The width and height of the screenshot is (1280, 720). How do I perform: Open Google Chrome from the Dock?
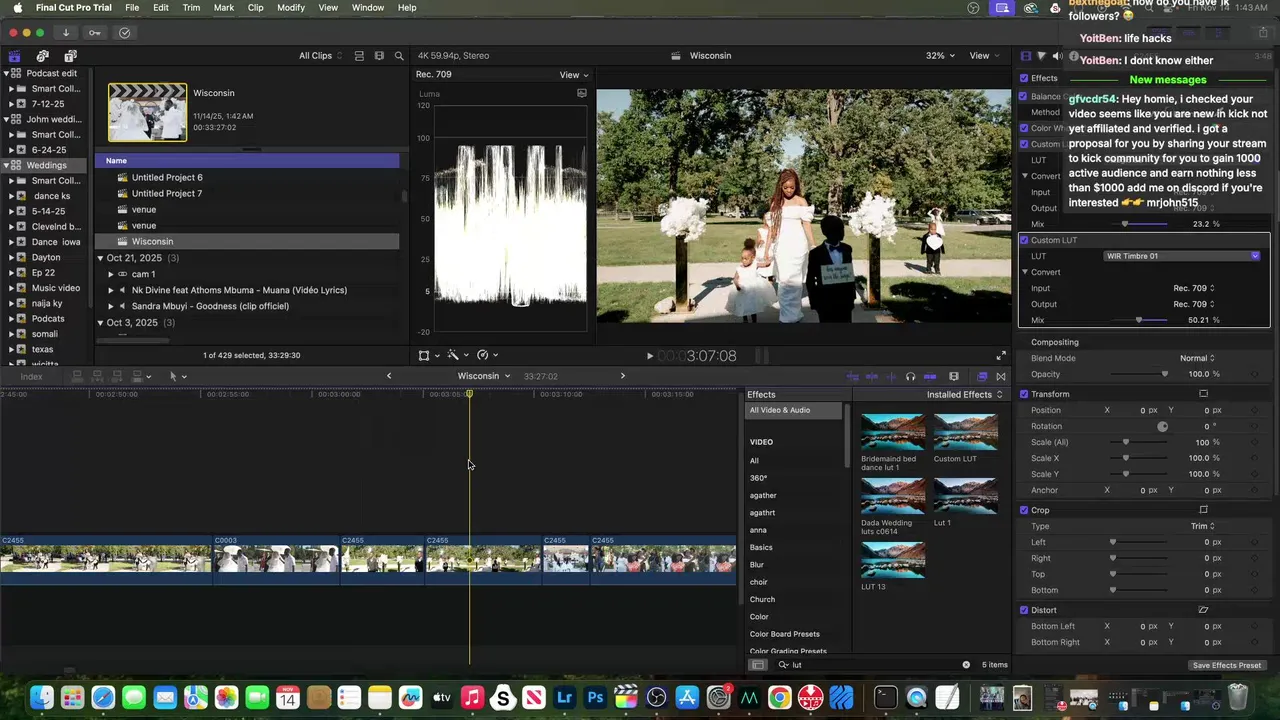coord(780,697)
